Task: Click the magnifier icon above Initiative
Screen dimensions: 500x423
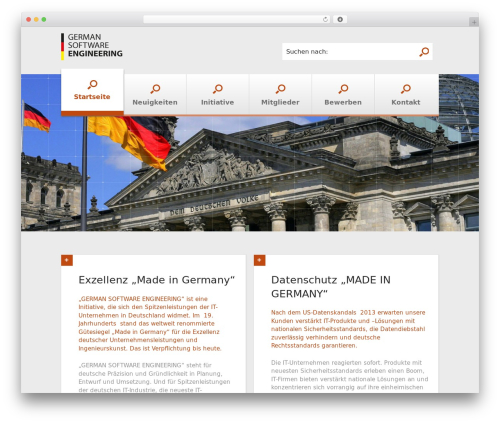Action: [x=218, y=89]
